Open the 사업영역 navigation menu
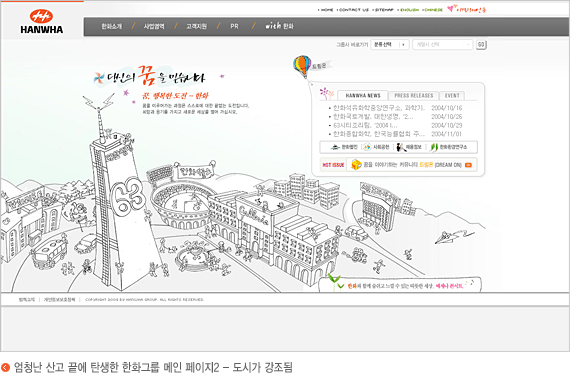 (154, 27)
